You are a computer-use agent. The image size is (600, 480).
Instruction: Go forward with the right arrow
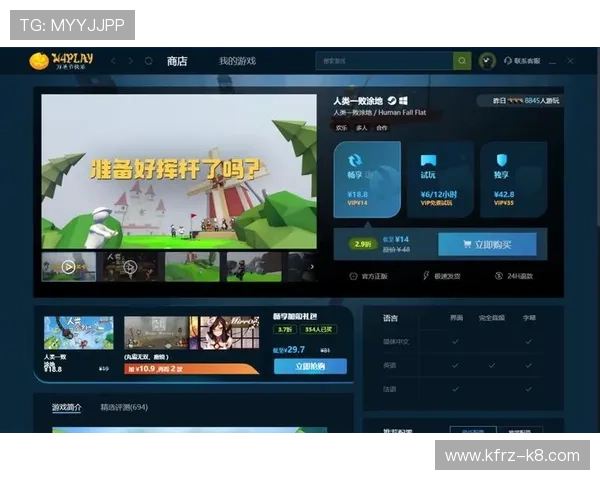pyautogui.click(x=130, y=61)
